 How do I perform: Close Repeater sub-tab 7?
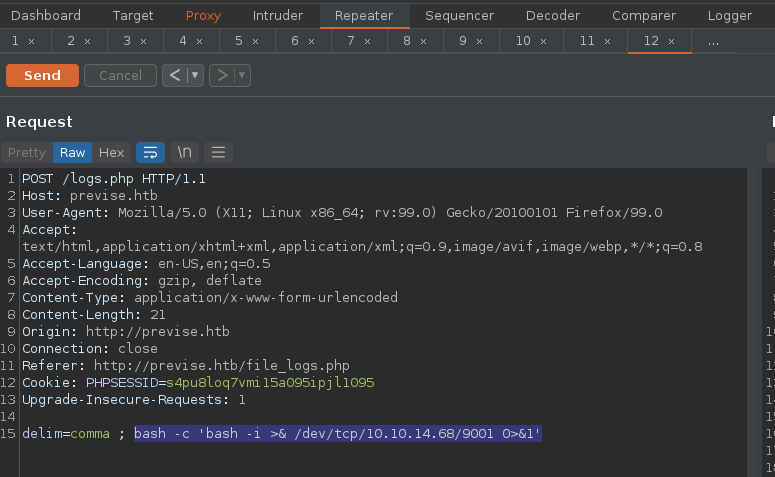coord(367,42)
